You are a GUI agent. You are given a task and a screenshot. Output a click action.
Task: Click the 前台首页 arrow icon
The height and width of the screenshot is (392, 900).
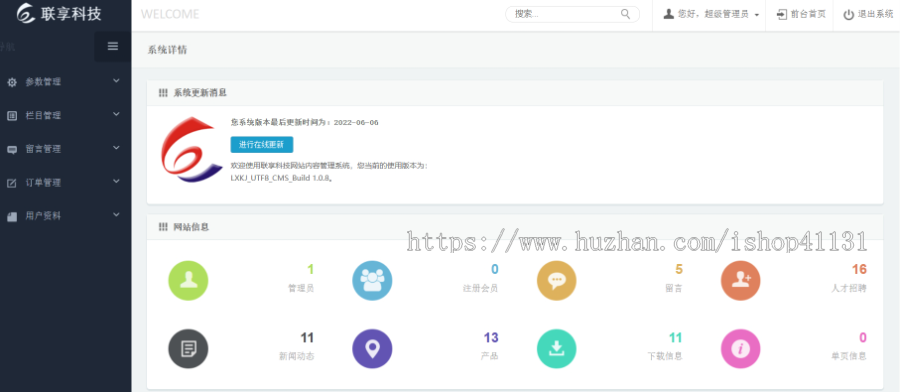point(782,14)
